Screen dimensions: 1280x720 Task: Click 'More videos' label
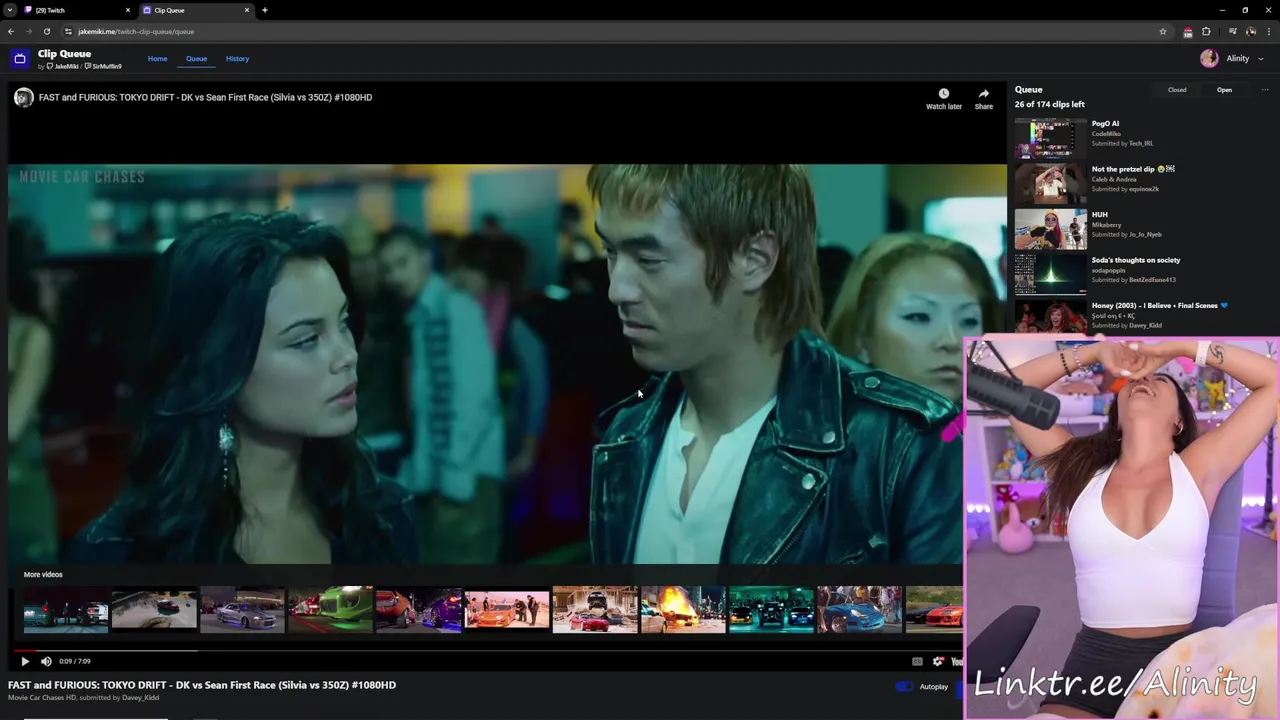tap(43, 575)
